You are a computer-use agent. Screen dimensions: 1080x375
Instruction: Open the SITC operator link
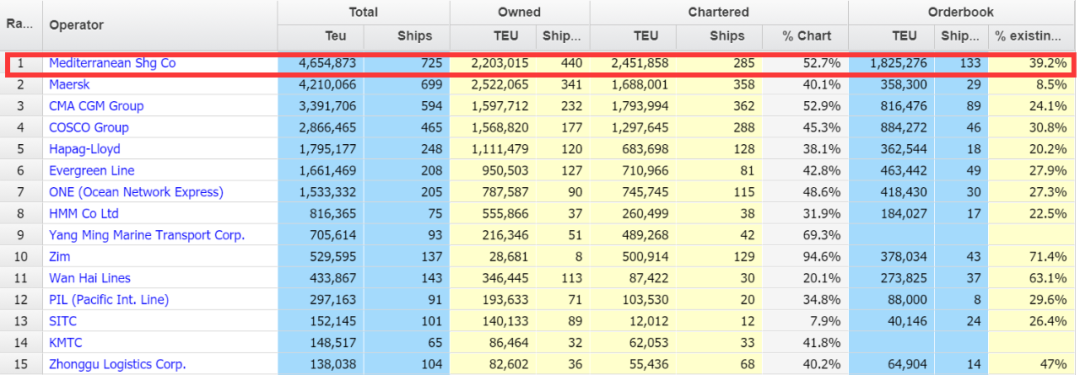click(x=62, y=321)
